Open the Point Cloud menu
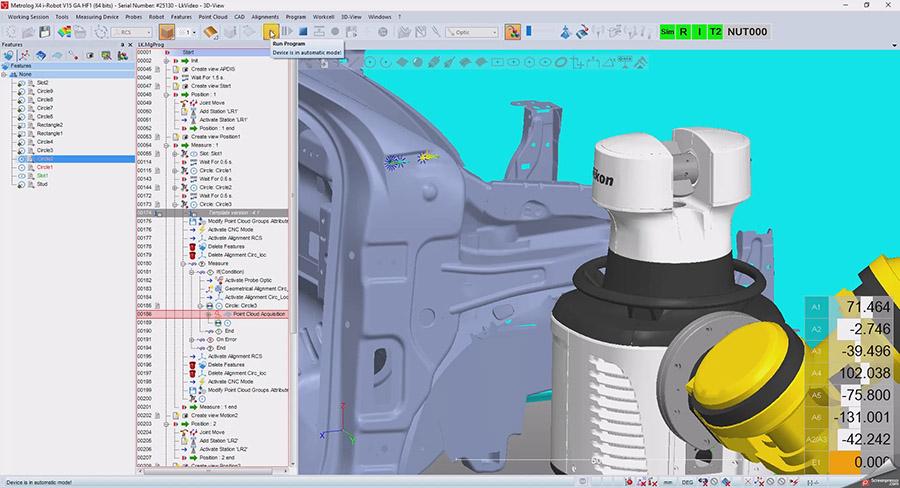900x488 pixels. click(x=213, y=17)
